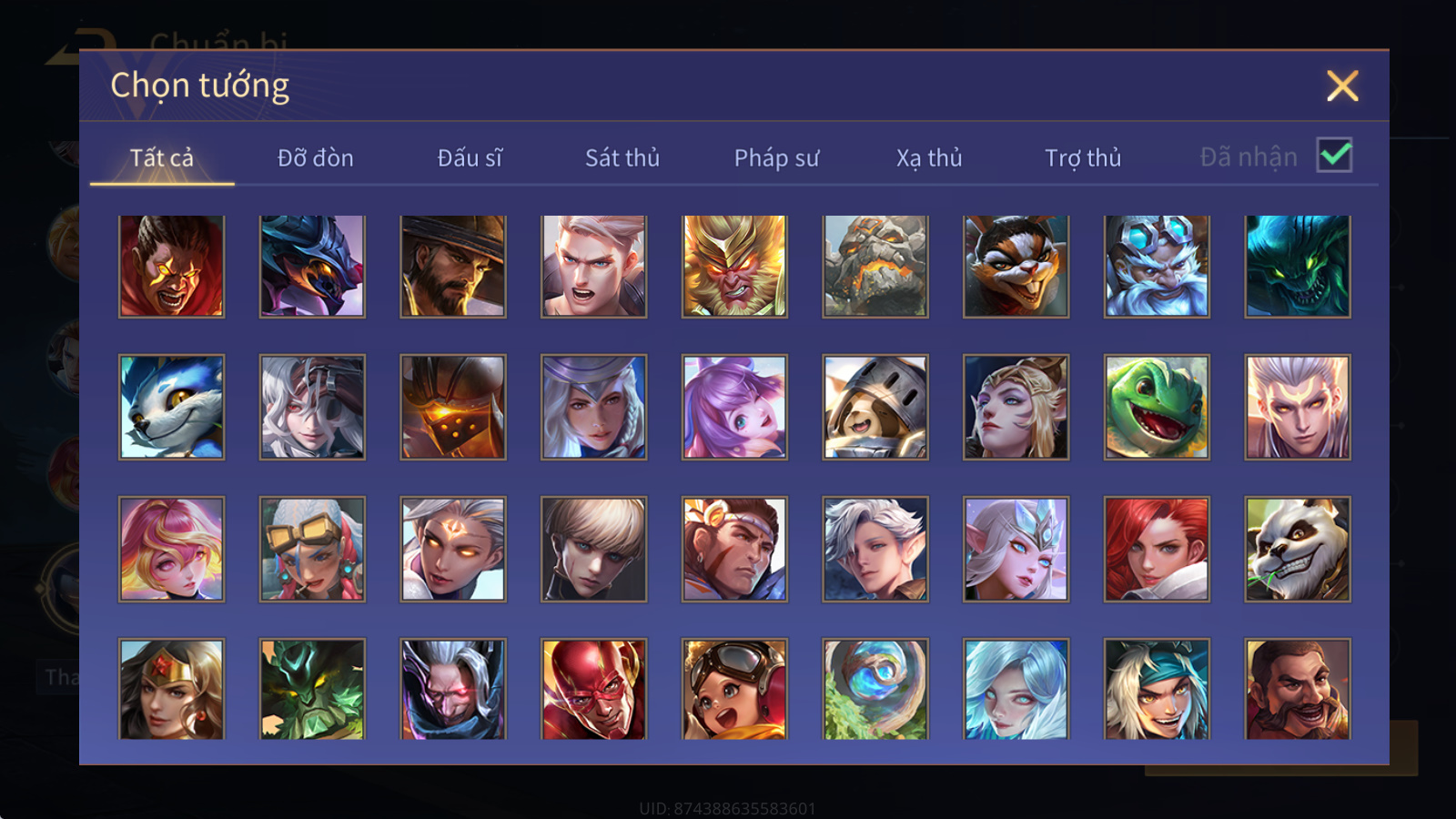1456x819 pixels.
Task: Select the Wonder Woman hero portrait
Action: coord(171,689)
